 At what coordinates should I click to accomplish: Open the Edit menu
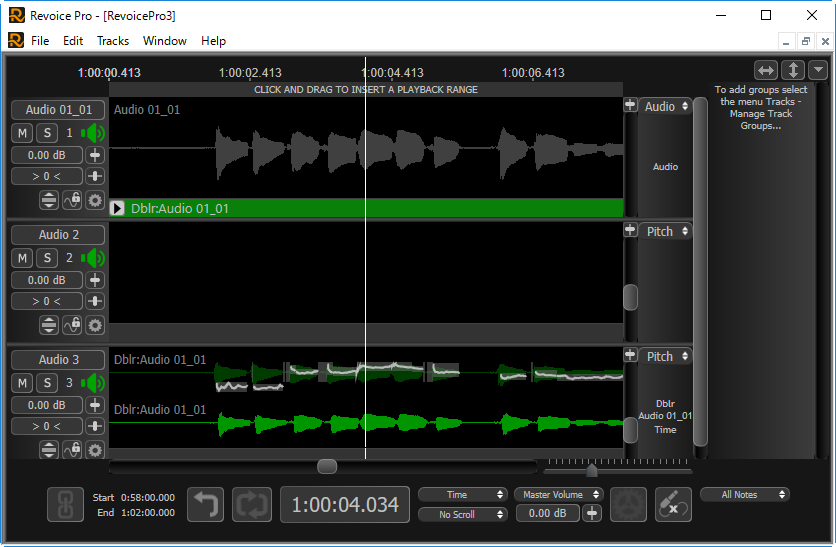73,41
